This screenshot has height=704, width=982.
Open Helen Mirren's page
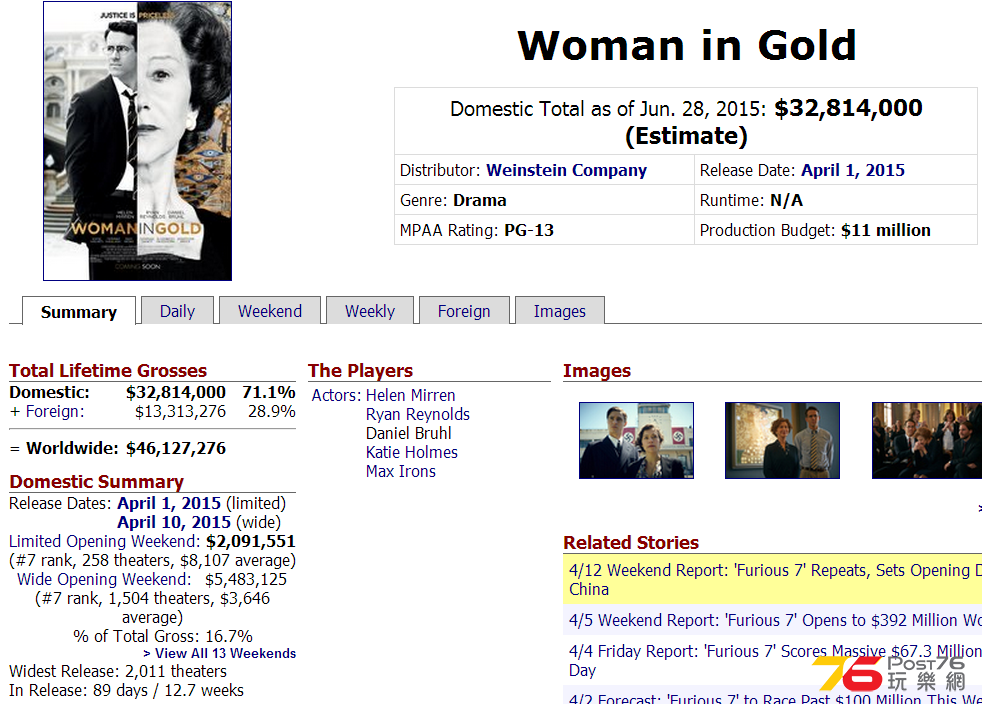coord(410,395)
